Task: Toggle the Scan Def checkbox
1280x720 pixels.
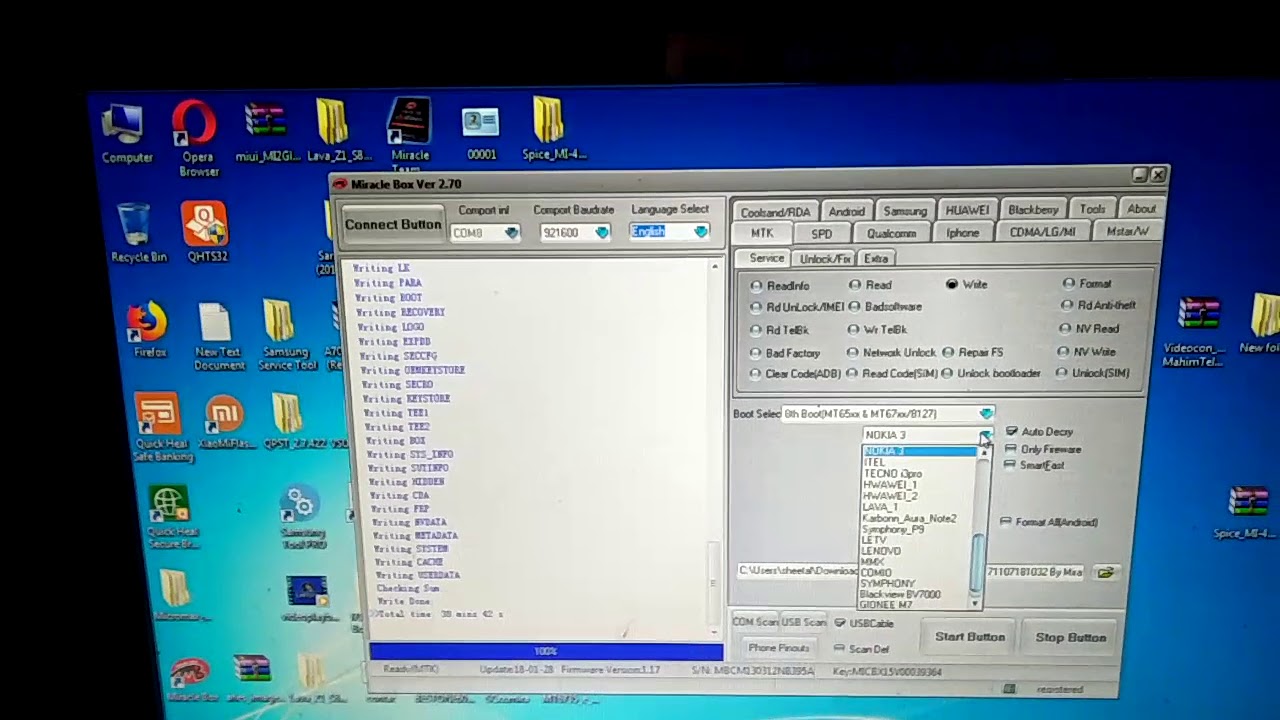Action: pyautogui.click(x=861, y=649)
